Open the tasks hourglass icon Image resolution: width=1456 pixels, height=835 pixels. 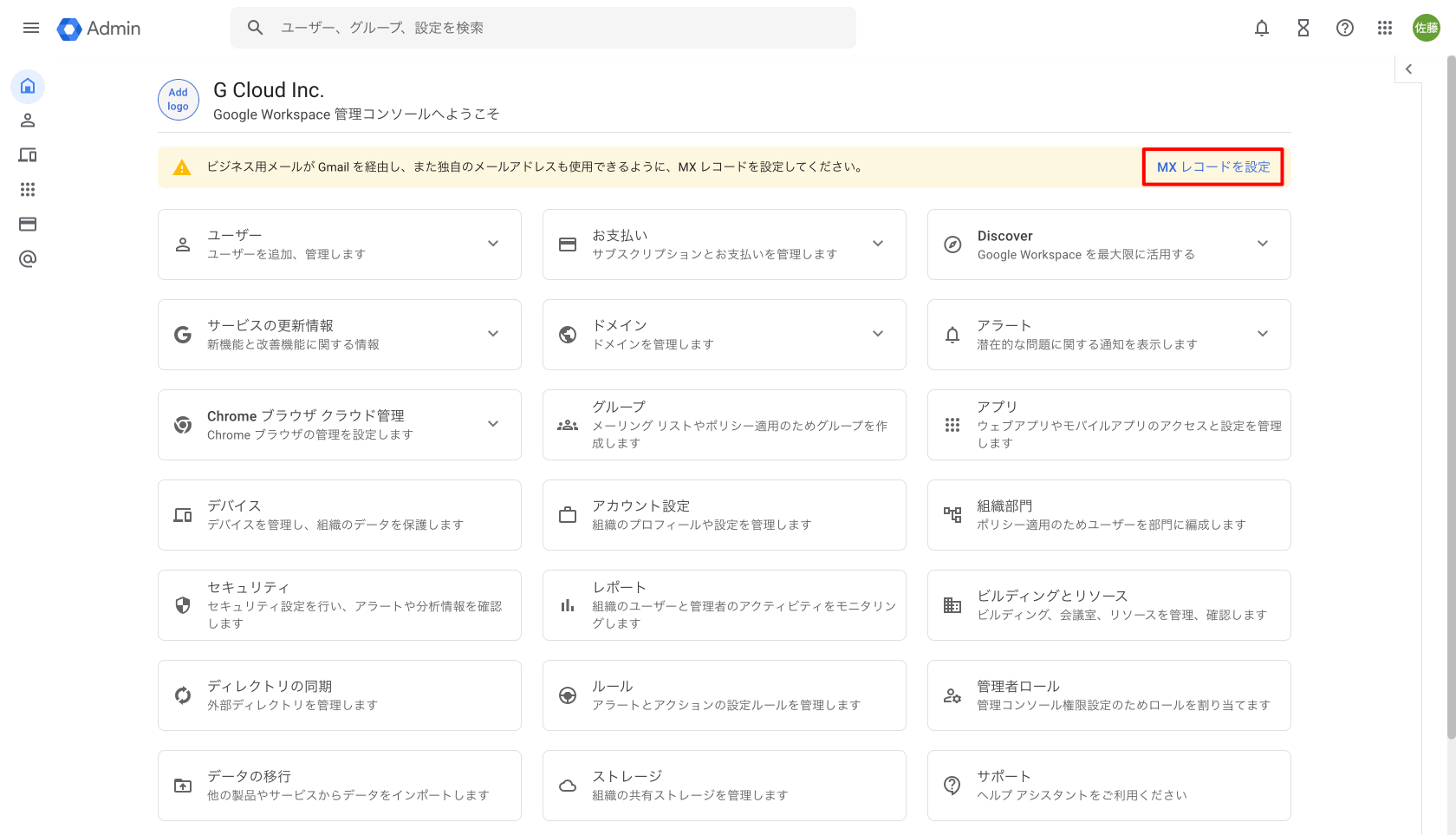tap(1303, 28)
